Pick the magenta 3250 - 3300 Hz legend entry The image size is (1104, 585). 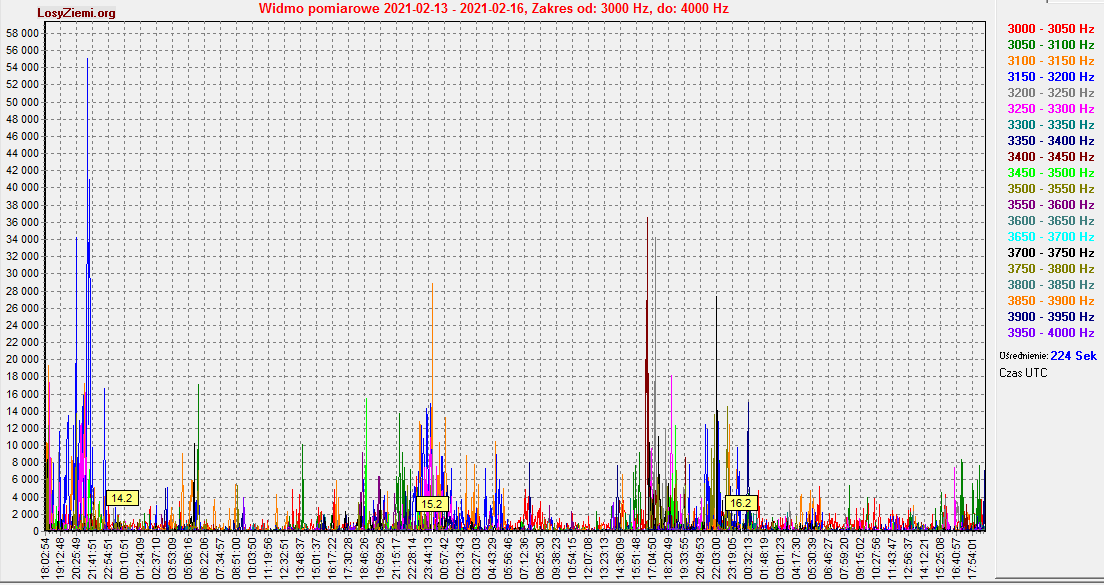pos(1050,109)
